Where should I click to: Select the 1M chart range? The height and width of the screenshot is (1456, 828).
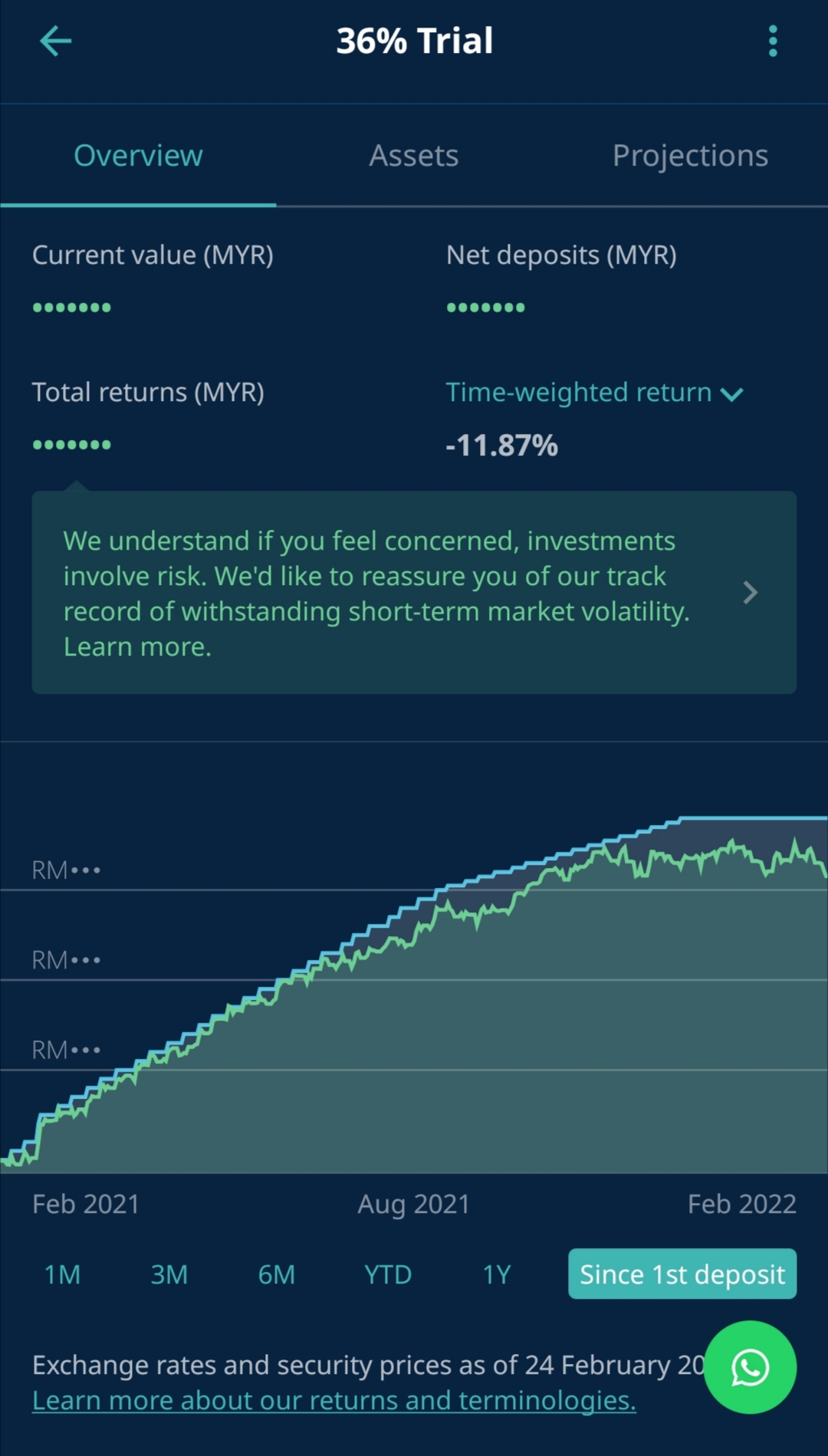pyautogui.click(x=62, y=1274)
